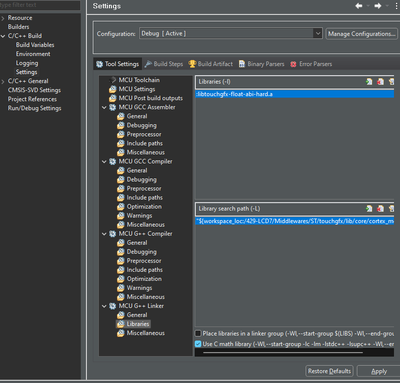The width and height of the screenshot is (400, 383).
Task: Select Build Variables in the left tree
Action: point(35,45)
